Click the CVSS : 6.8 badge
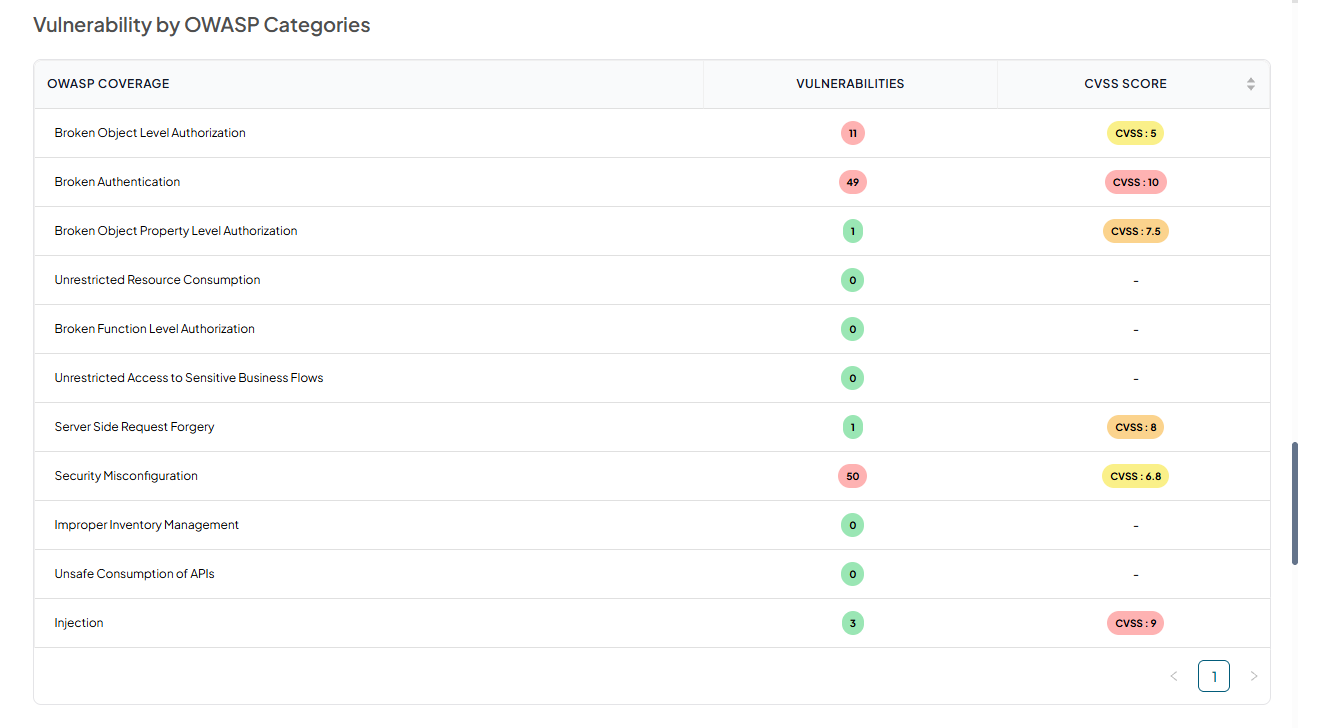 [1135, 476]
